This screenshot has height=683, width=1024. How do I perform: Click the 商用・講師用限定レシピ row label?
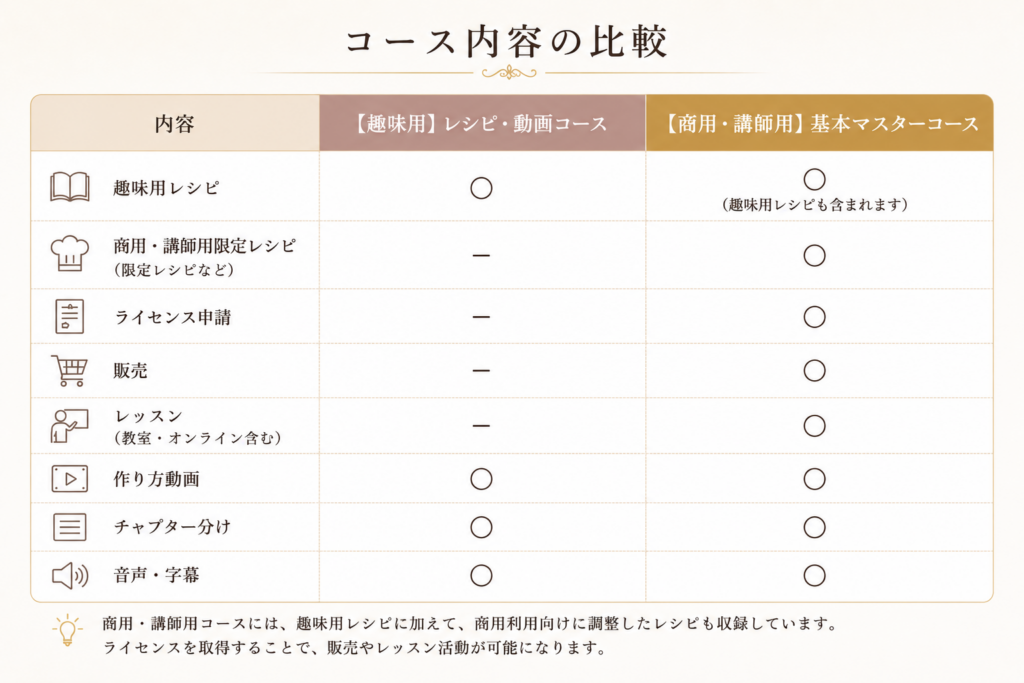[x=204, y=246]
